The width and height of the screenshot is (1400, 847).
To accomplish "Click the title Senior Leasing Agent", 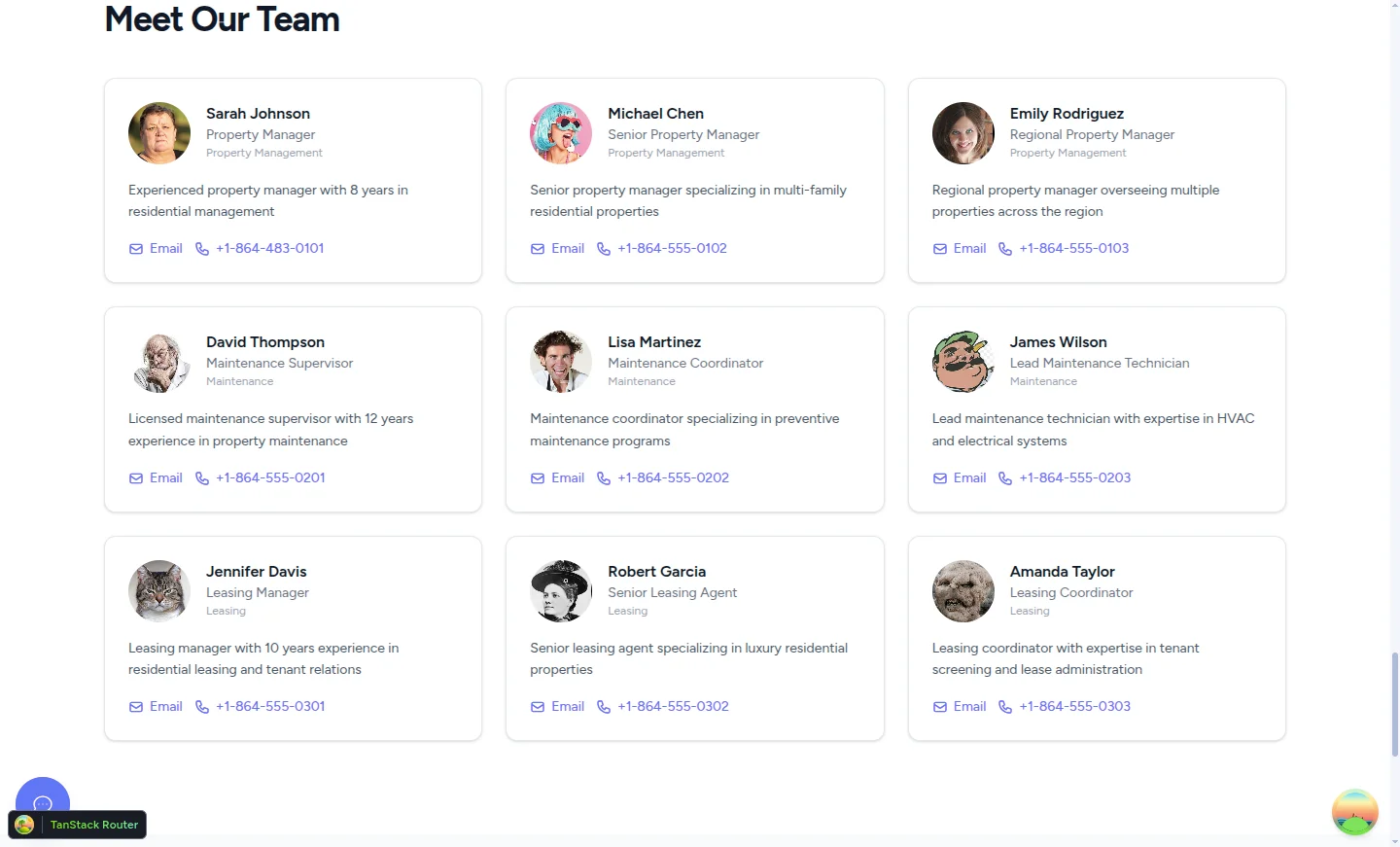I will pos(673,593).
